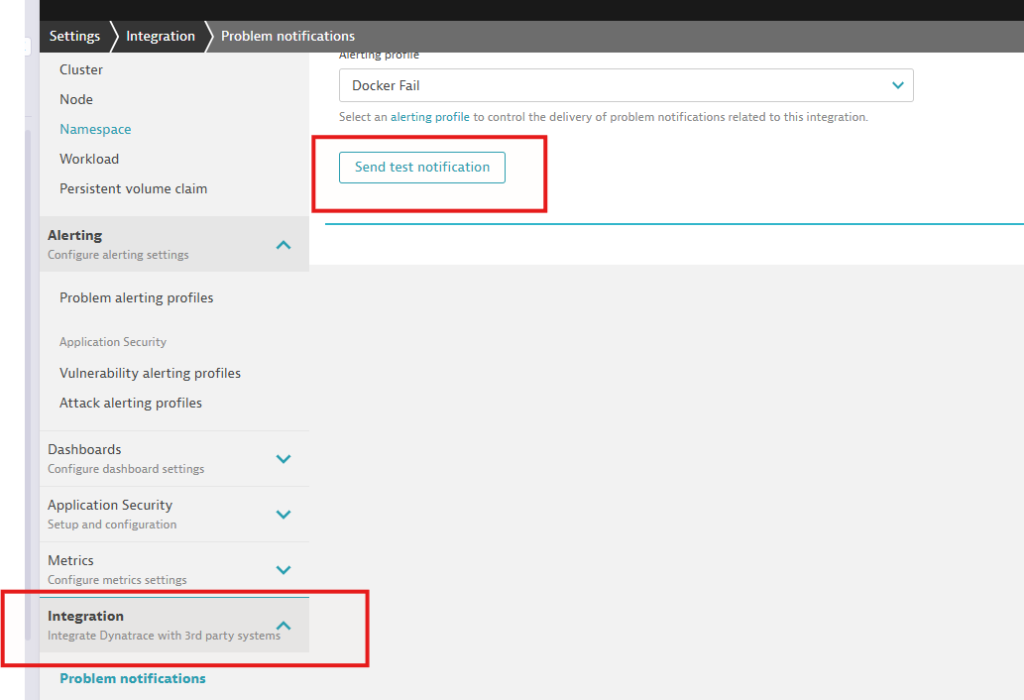Go to Integration breadcrumb item

click(x=160, y=36)
